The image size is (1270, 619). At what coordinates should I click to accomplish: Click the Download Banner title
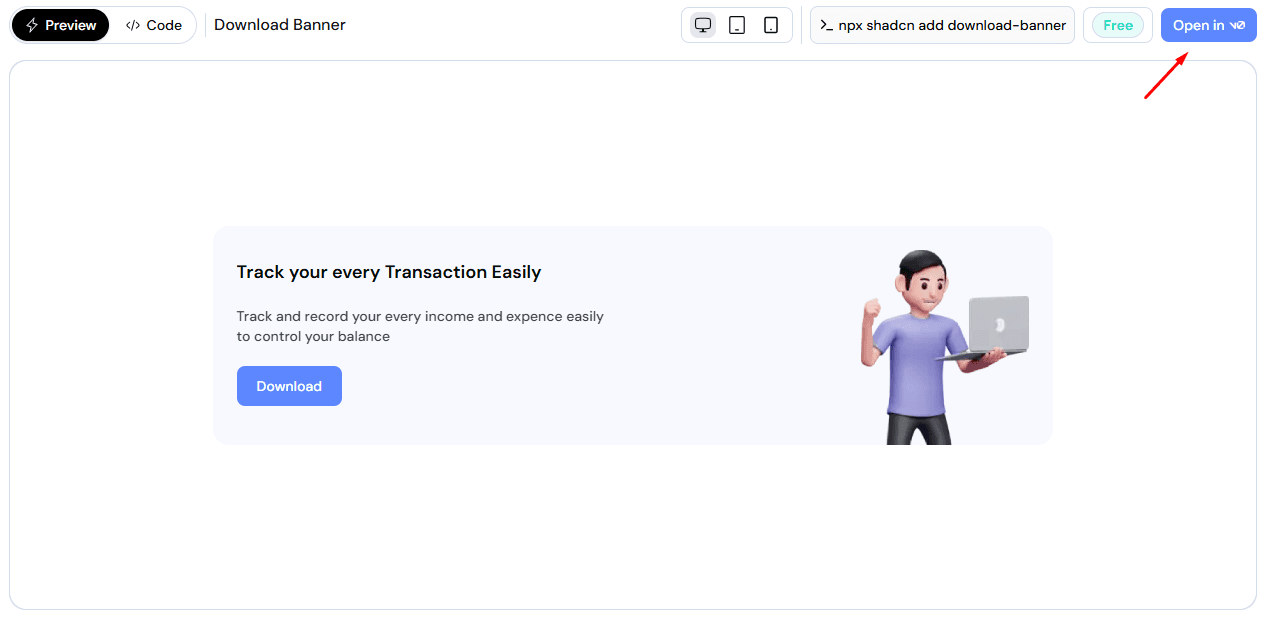280,25
